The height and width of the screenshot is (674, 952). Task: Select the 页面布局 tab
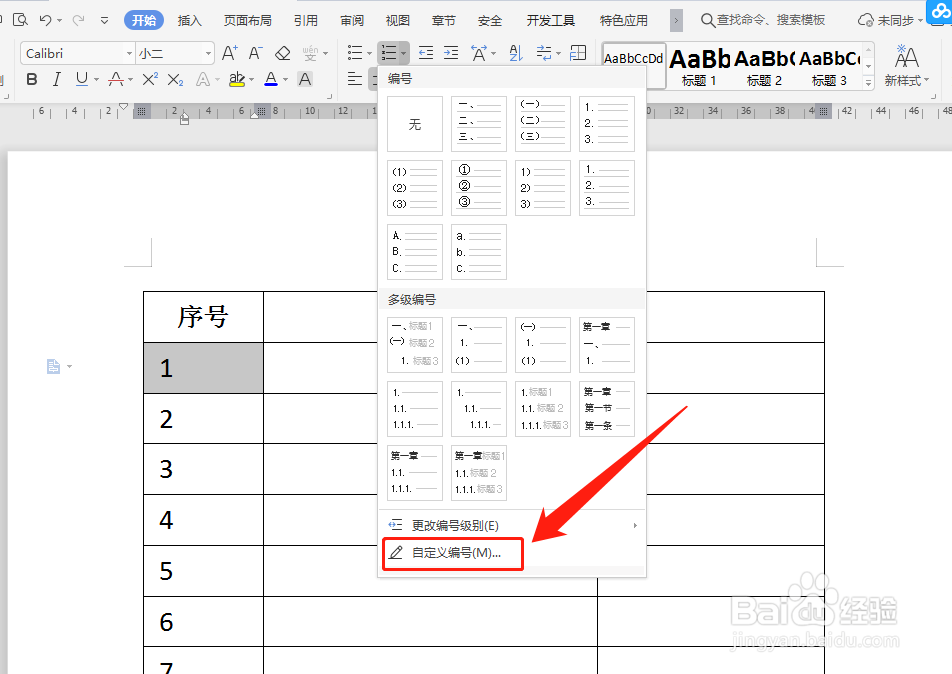click(x=247, y=20)
